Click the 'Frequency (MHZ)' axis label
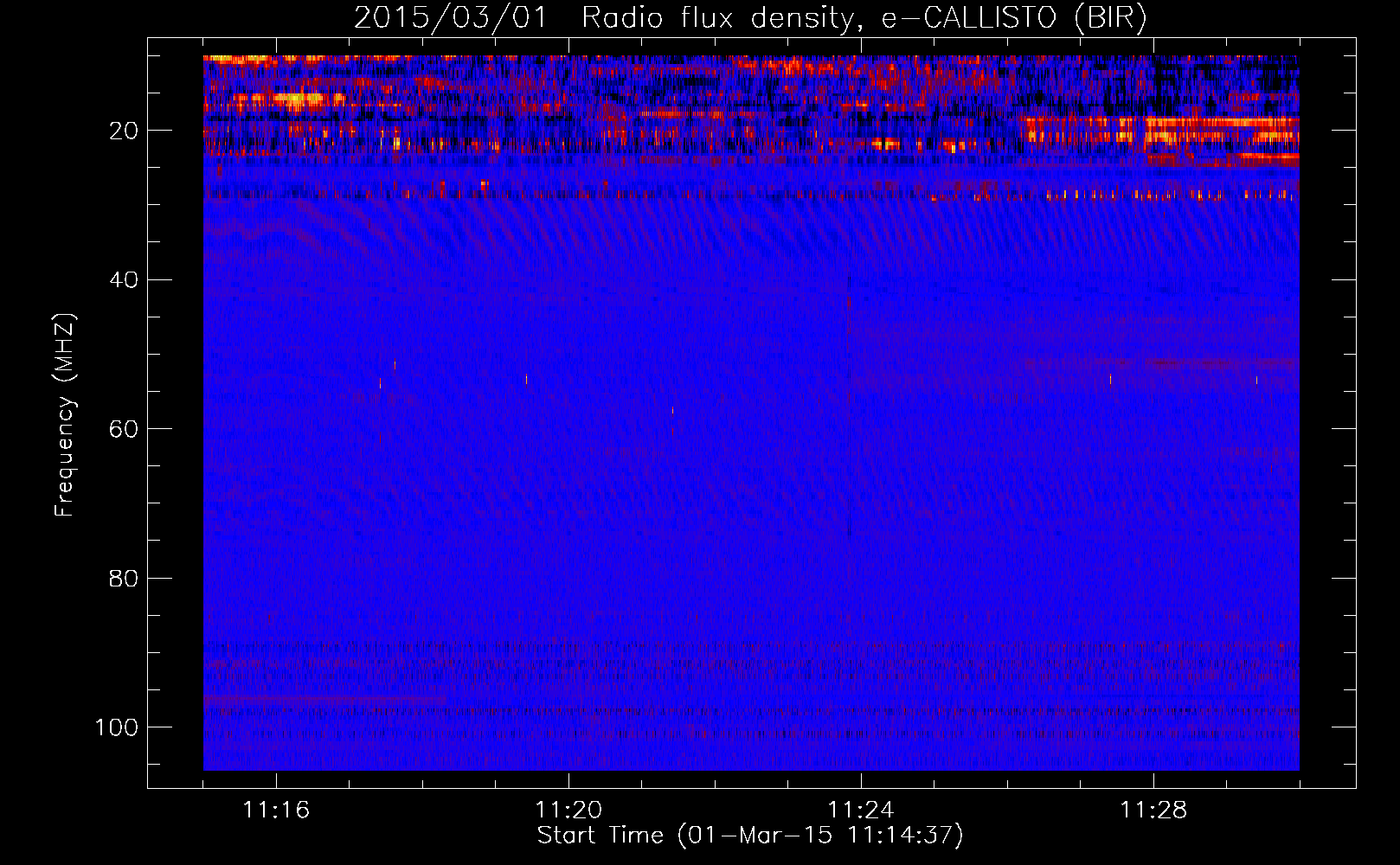This screenshot has width=1400, height=865. pos(65,414)
